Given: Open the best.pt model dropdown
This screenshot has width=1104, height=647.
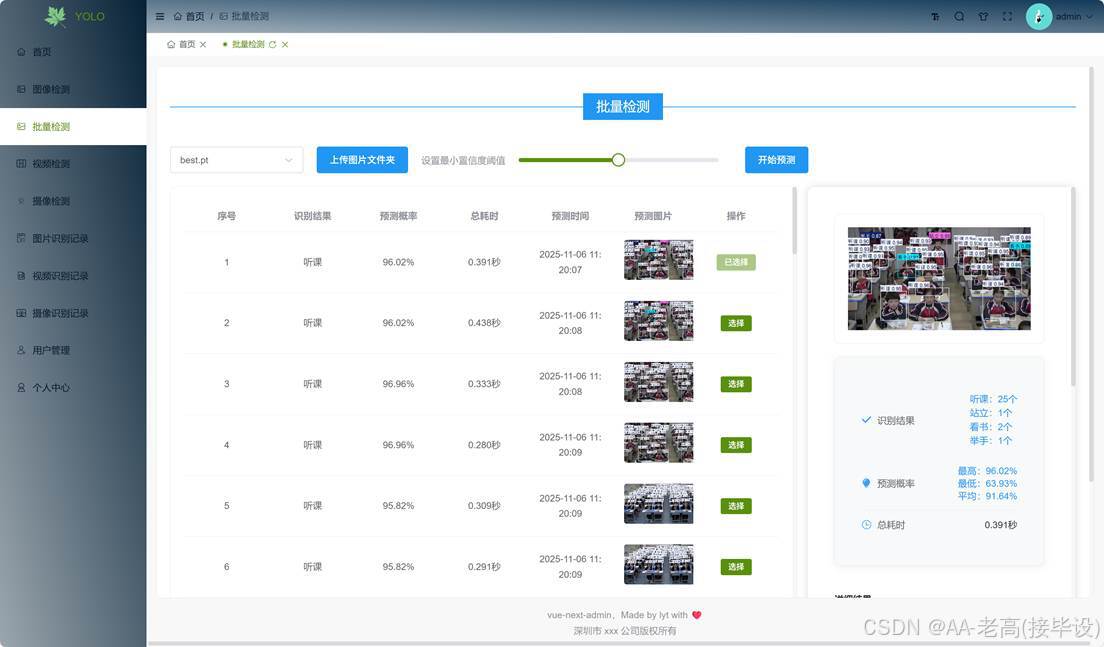Looking at the screenshot, I should tap(237, 160).
